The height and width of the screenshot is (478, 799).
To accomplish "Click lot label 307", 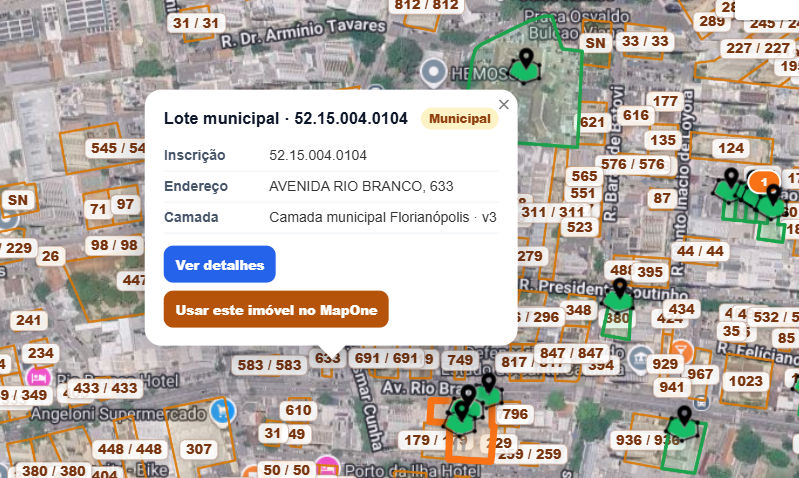I will [x=199, y=449].
